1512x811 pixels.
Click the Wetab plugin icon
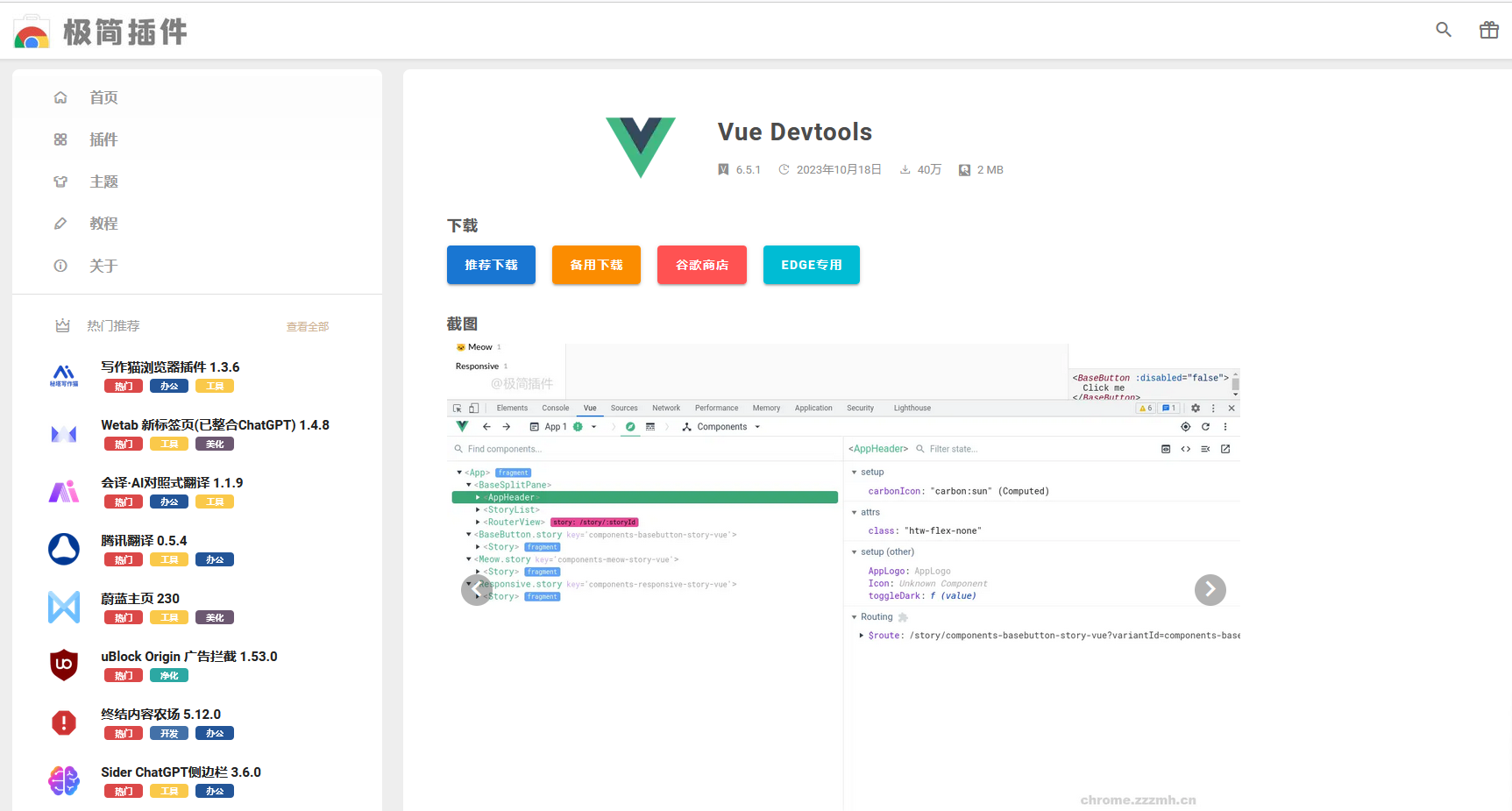coord(64,434)
